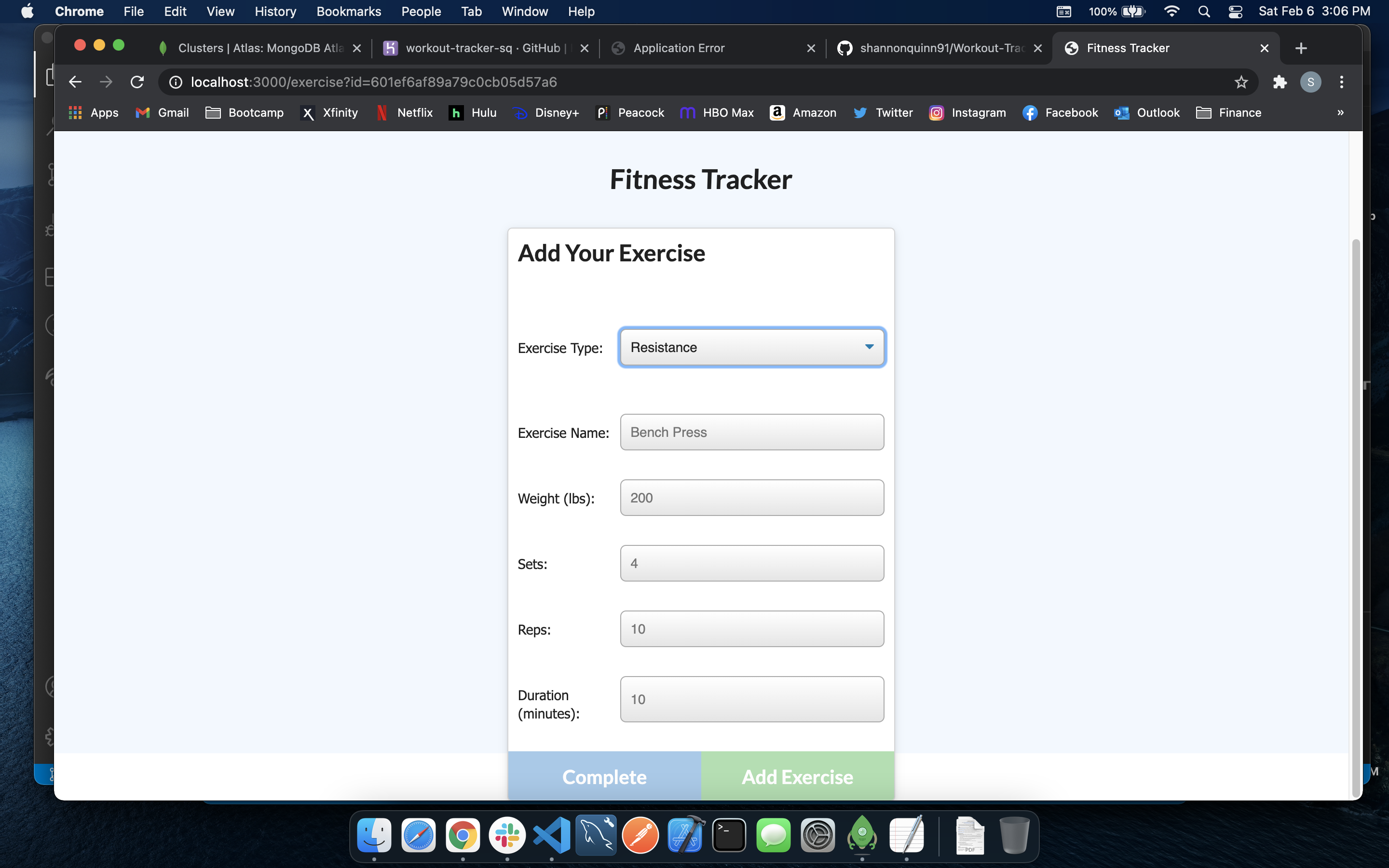The image size is (1389, 868).
Task: Click the browser reload page icon
Action: (x=136, y=82)
